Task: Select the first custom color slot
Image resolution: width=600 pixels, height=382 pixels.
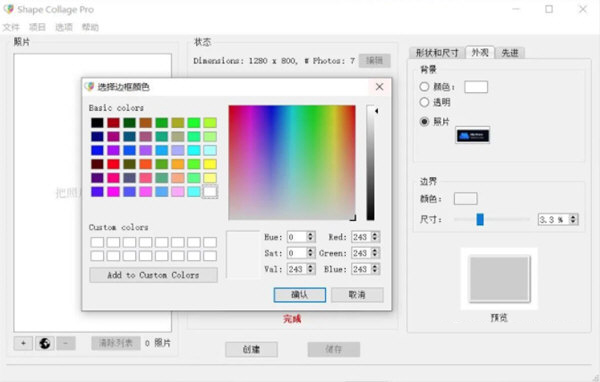Action: point(97,242)
